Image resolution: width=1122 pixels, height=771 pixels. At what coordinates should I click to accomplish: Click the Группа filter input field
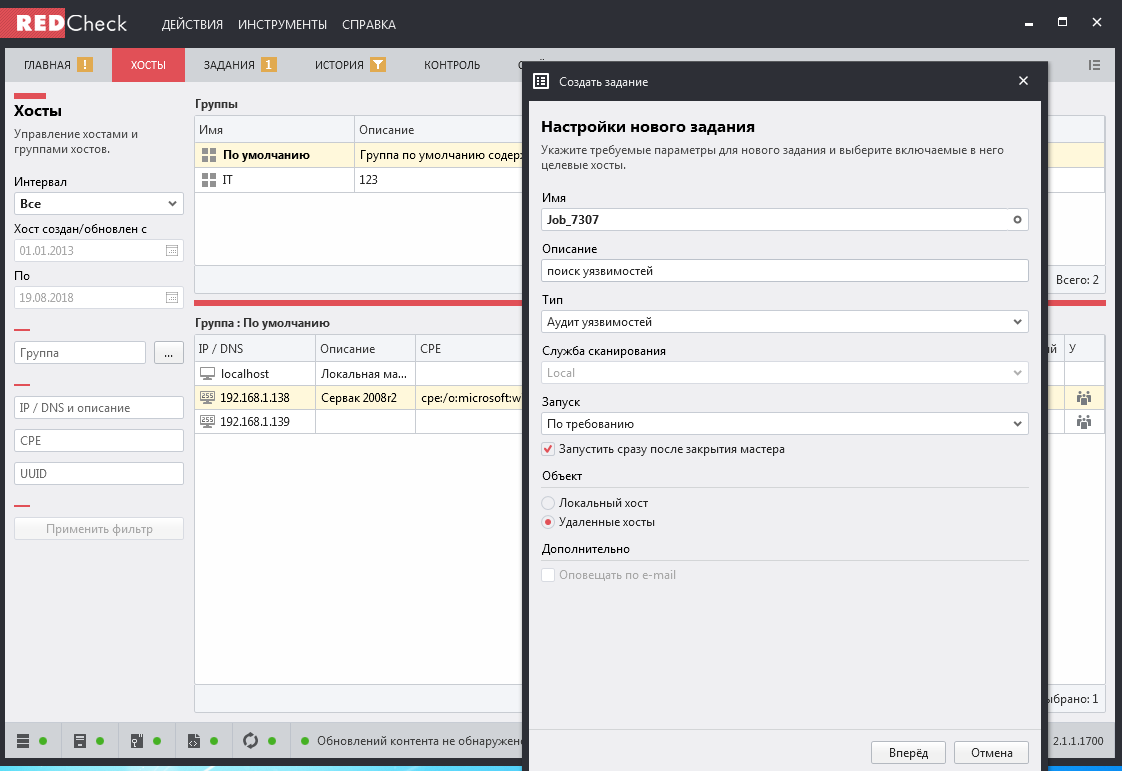coord(80,352)
